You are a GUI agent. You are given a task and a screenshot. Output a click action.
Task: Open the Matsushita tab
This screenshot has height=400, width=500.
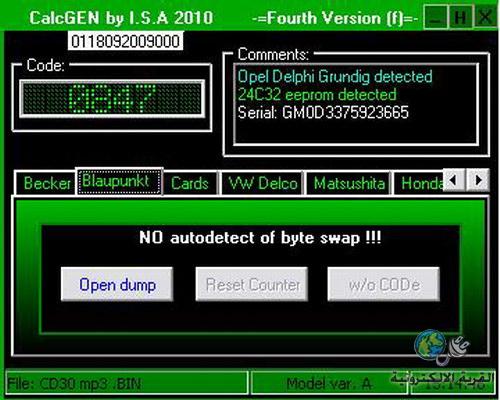point(349,183)
